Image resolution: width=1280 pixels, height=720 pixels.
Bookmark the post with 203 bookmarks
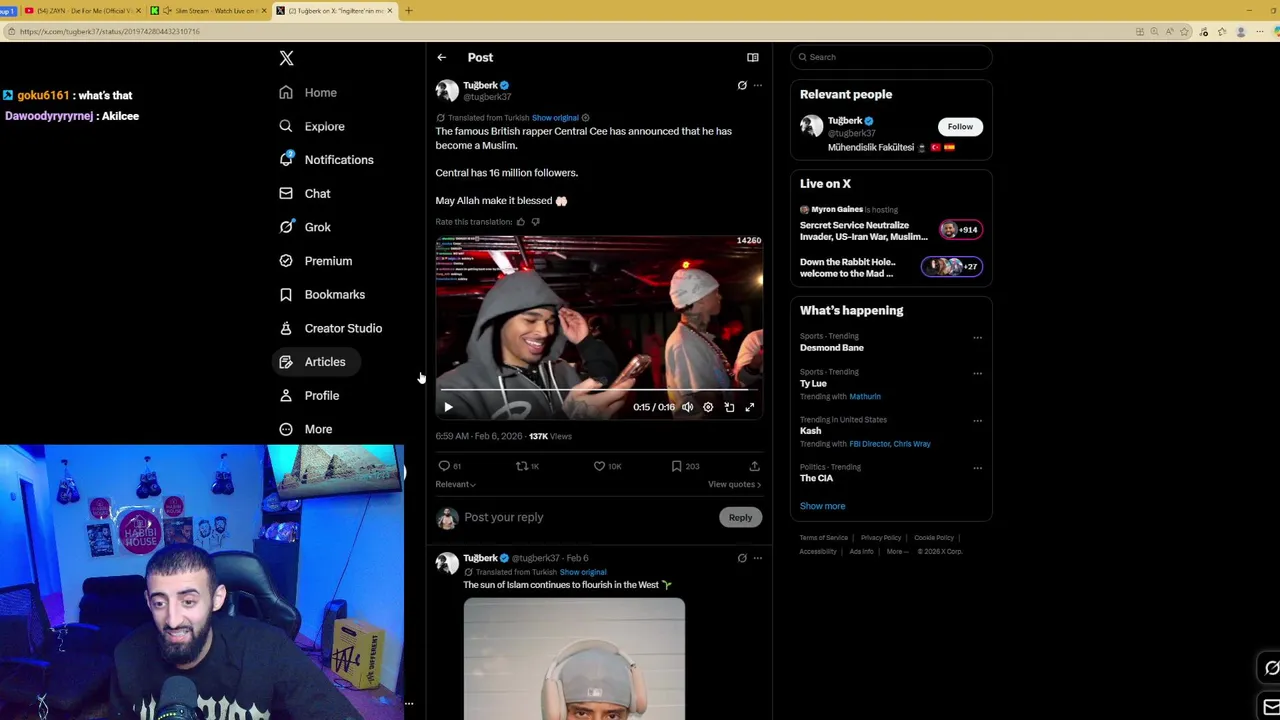685,466
